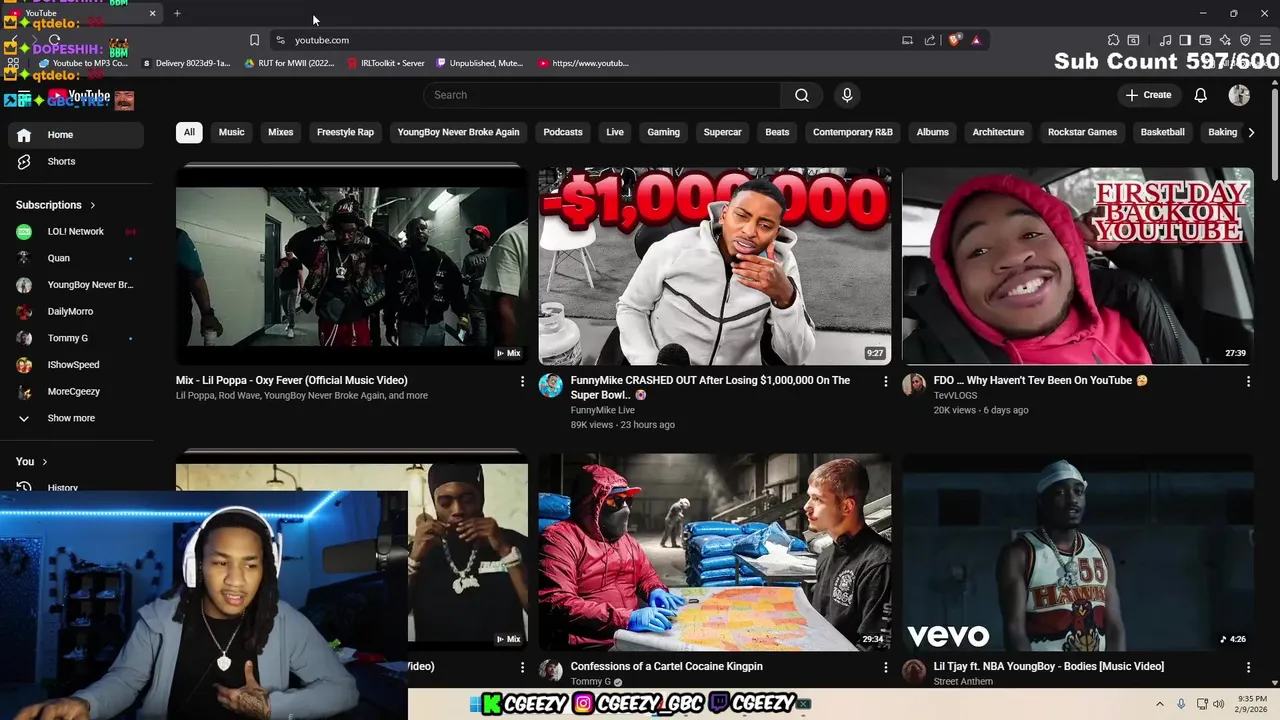Open IRLToolkit Server bookmark
Viewport: 1280px width, 720px height.
(x=386, y=63)
